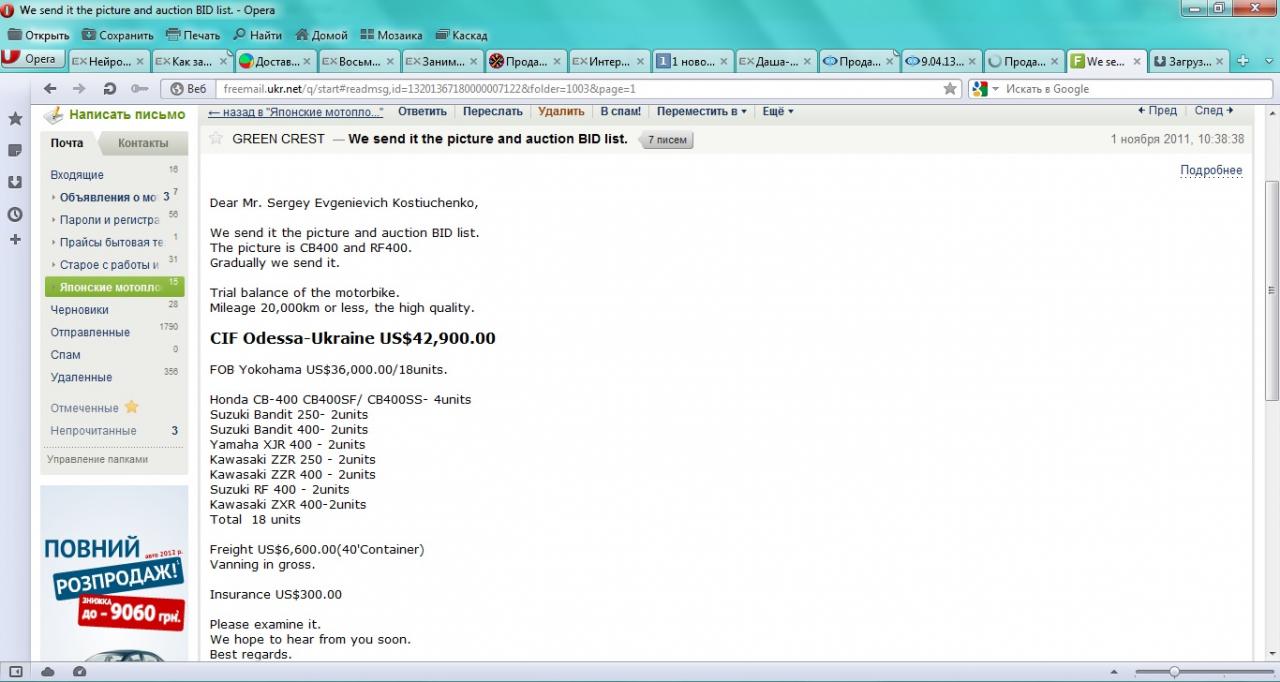Open the Найти (Find) tool
1280x682 pixels.
(x=257, y=35)
